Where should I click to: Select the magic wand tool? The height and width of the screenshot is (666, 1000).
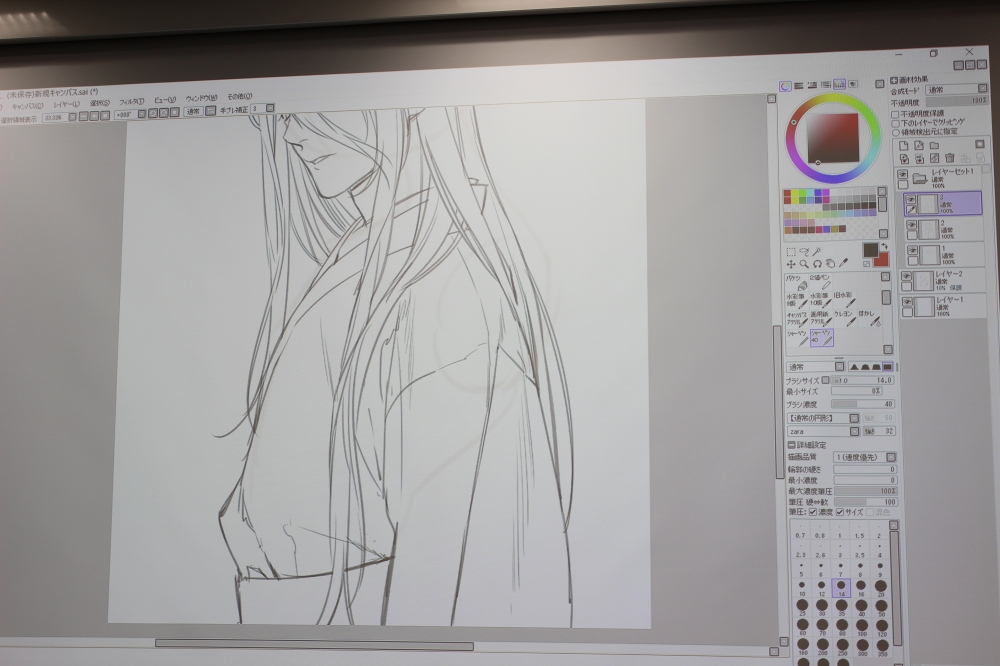(x=817, y=251)
